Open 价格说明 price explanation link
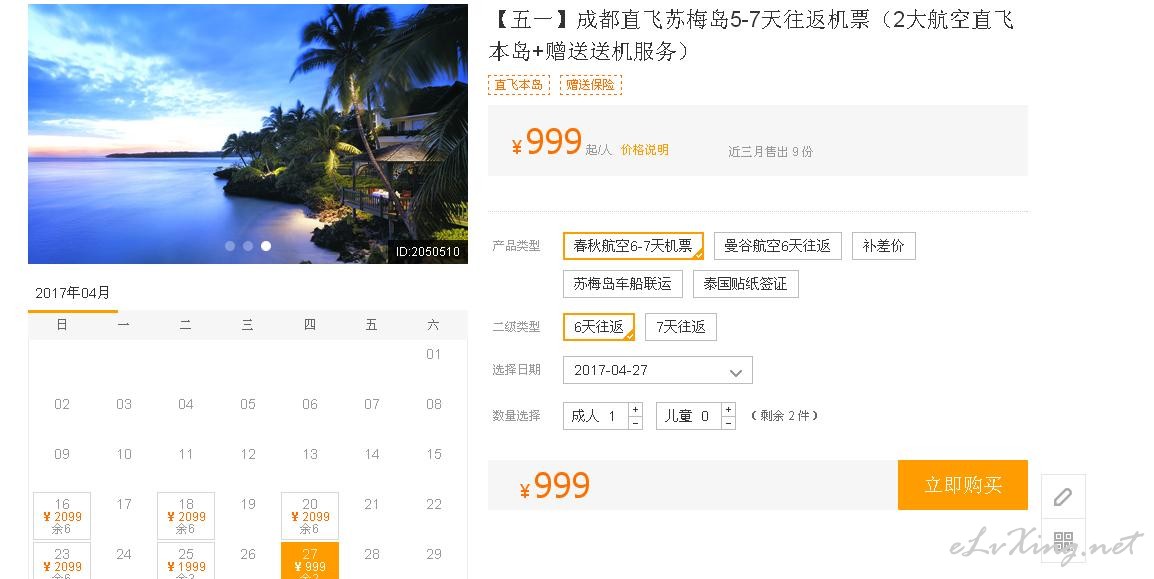This screenshot has height=579, width=1154. (x=645, y=150)
